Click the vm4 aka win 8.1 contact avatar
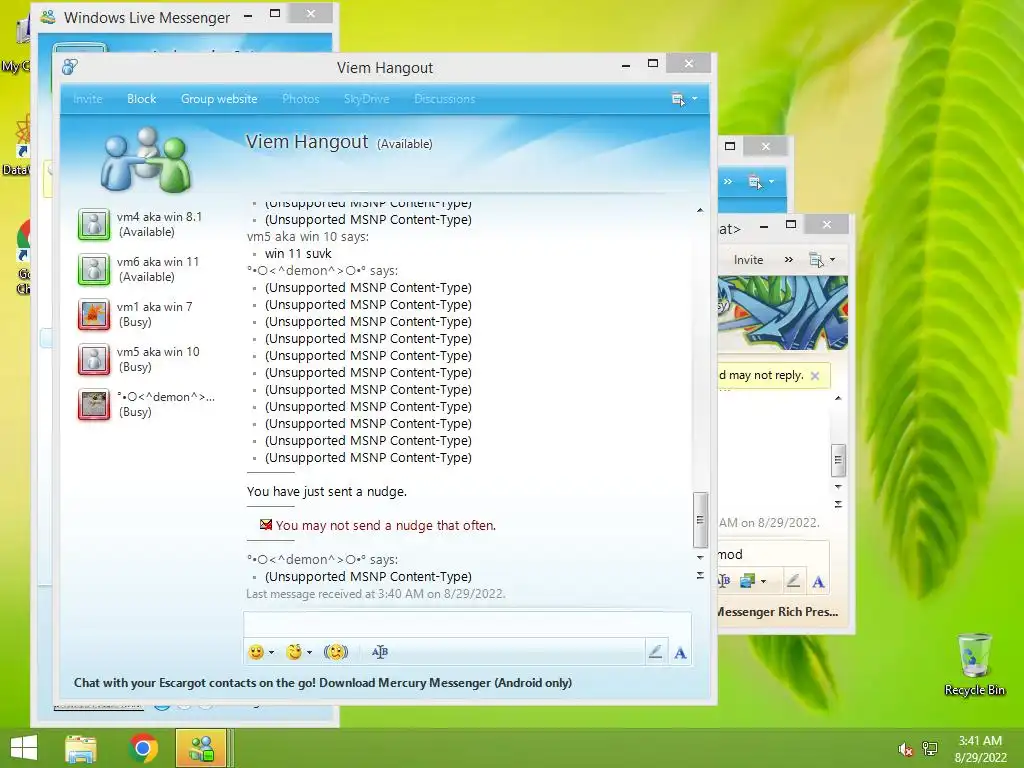 pyautogui.click(x=94, y=224)
